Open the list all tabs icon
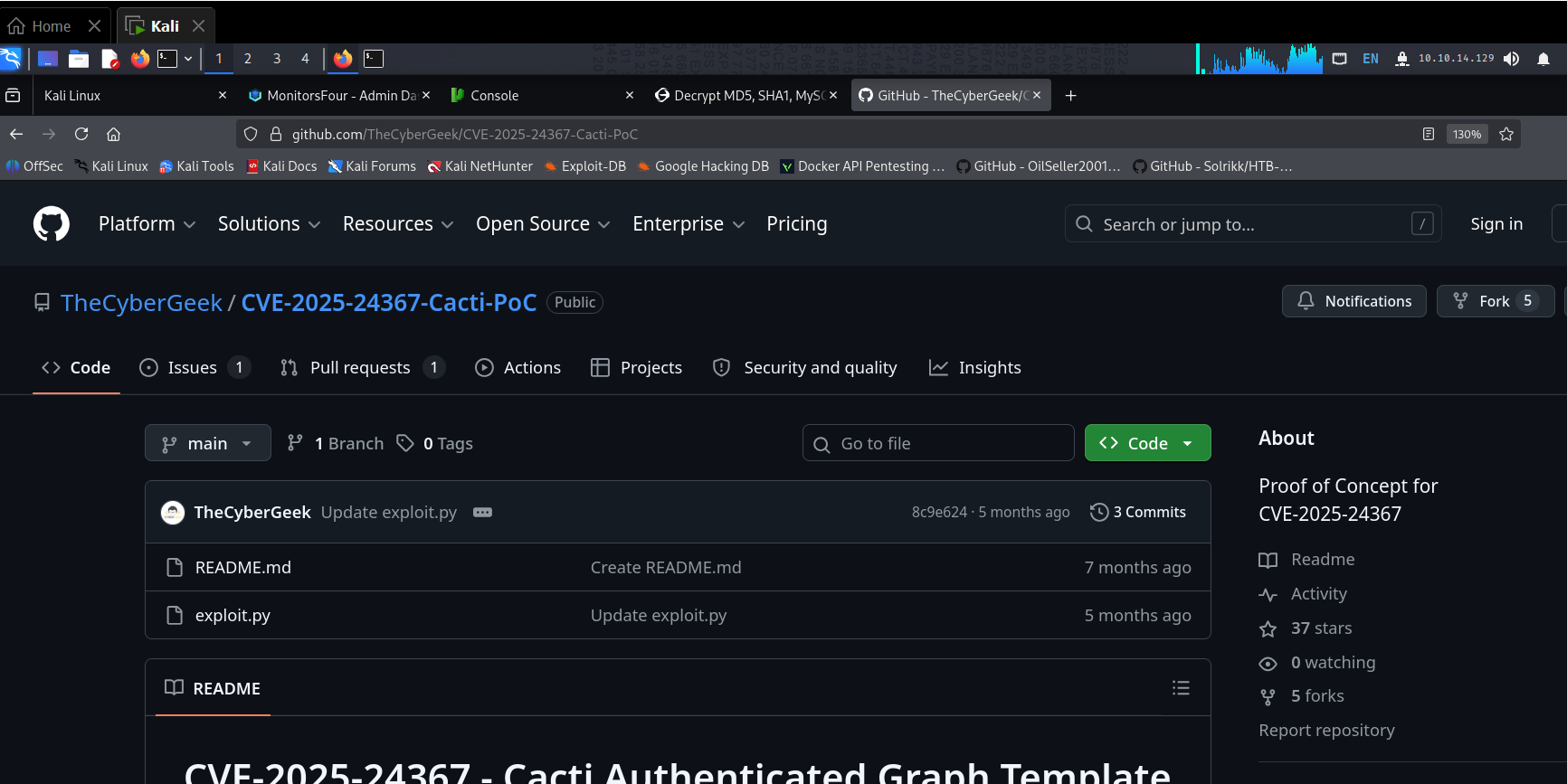 pyautogui.click(x=13, y=95)
